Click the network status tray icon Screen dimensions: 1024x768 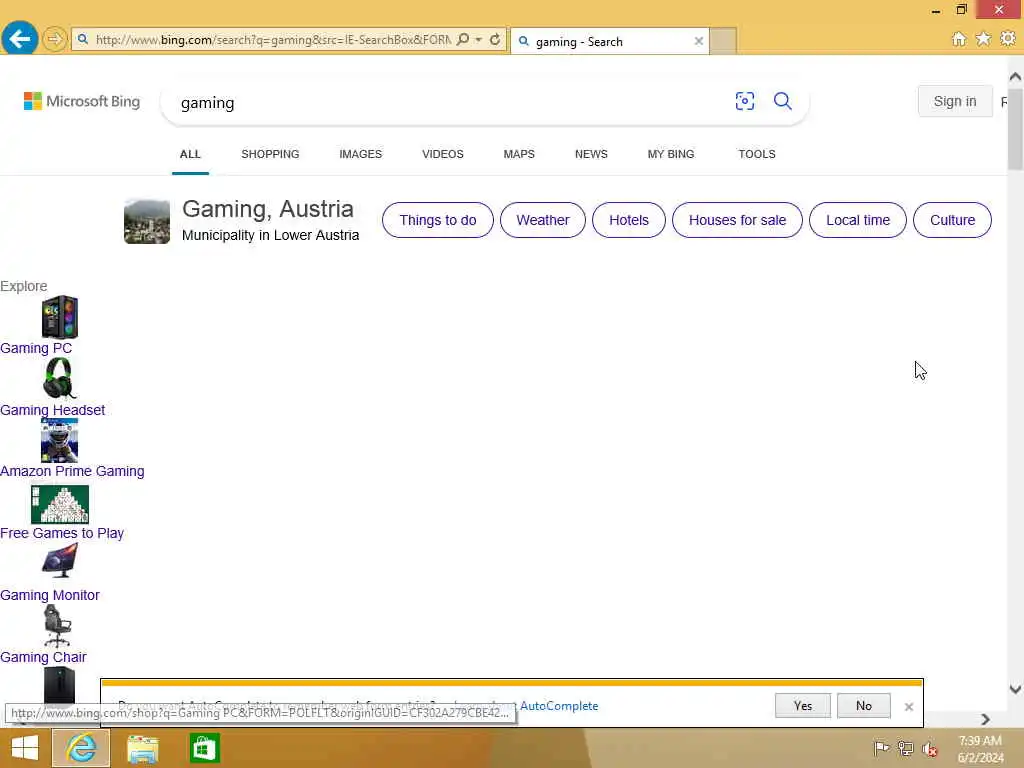[x=905, y=748]
